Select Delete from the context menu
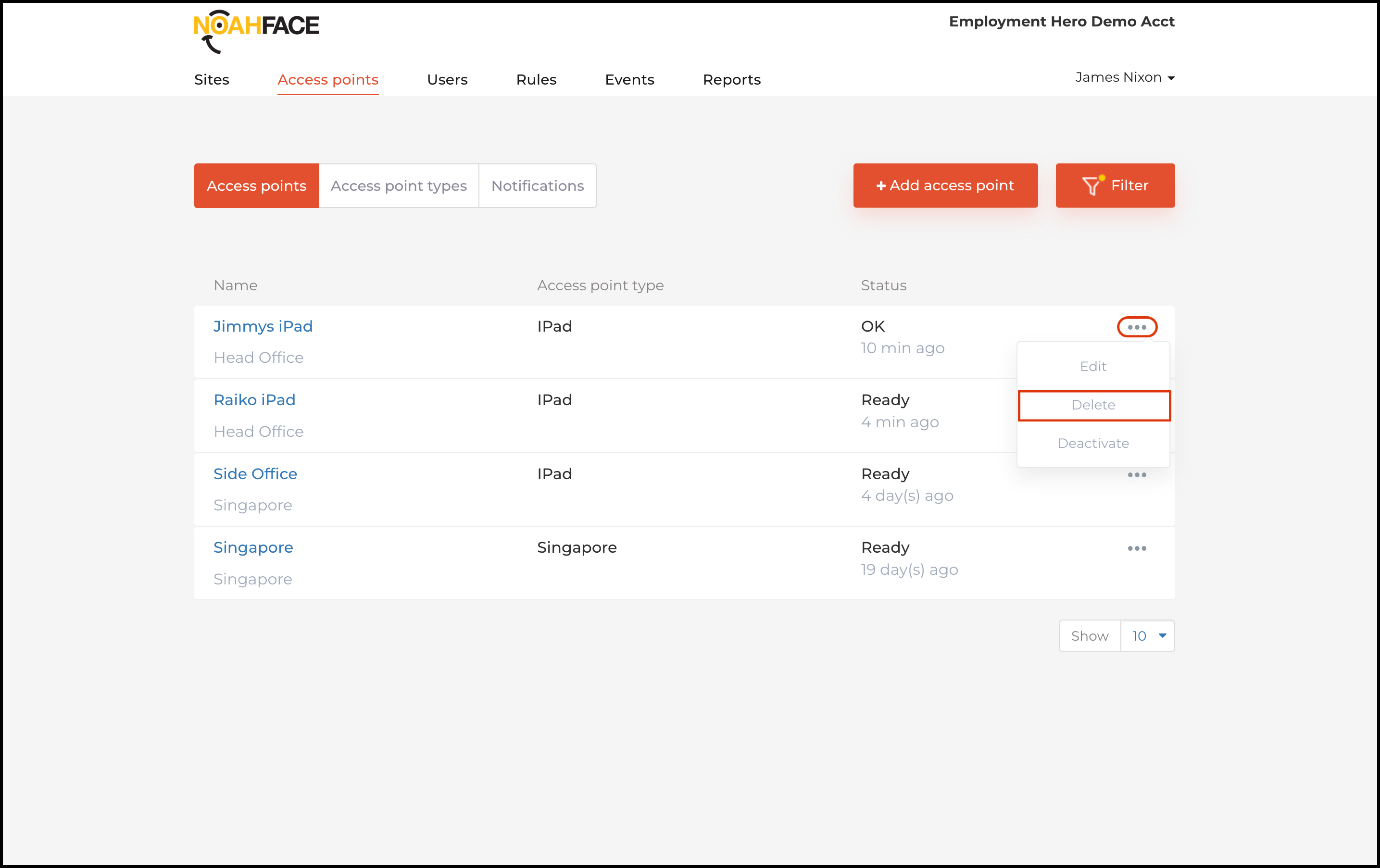 [x=1093, y=405]
